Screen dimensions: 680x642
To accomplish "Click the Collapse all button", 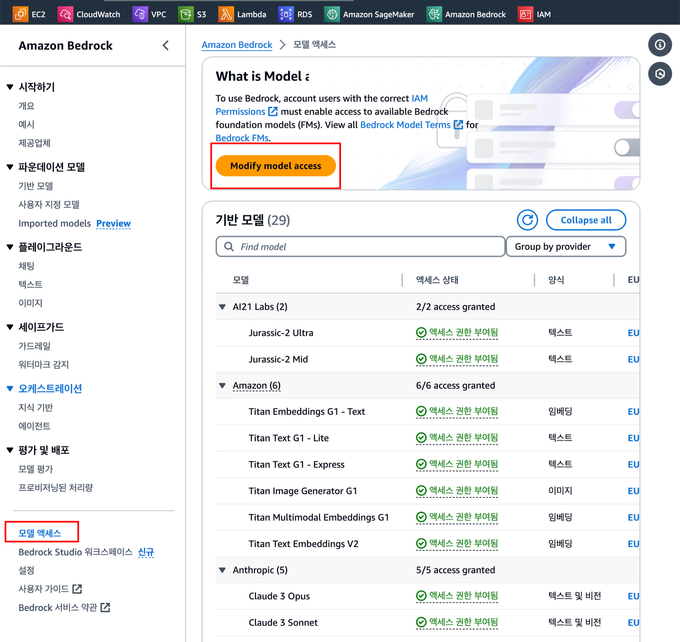I will click(586, 220).
